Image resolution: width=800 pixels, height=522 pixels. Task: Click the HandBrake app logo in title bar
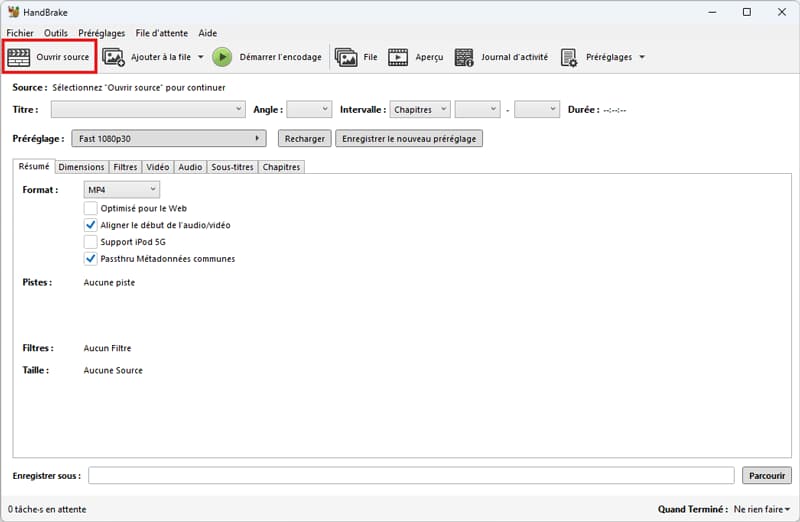point(13,12)
